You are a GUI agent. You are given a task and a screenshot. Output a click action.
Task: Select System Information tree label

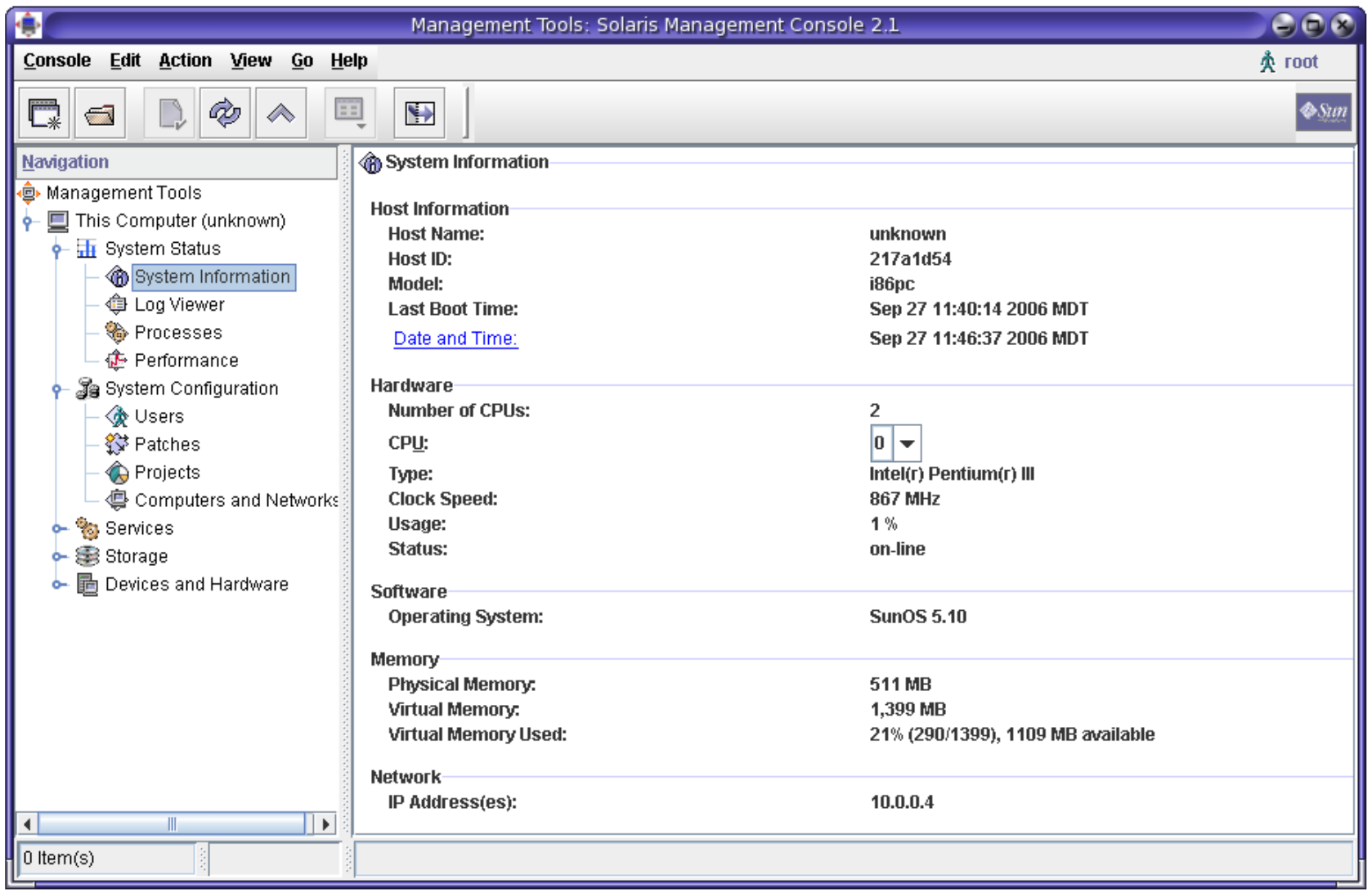point(213,277)
